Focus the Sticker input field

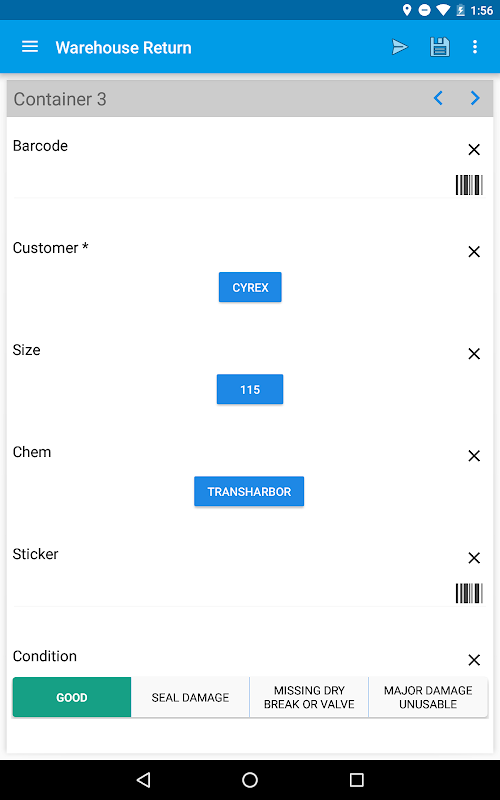[232, 593]
